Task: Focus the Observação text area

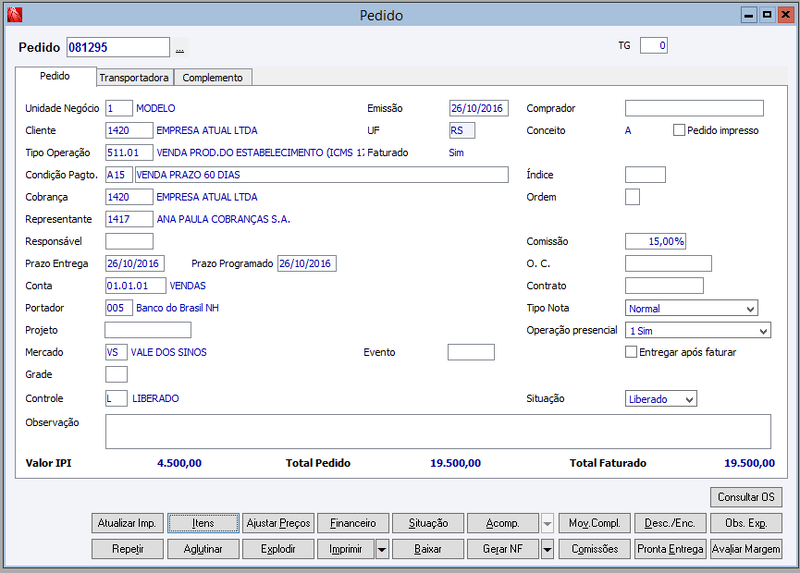Action: [438, 432]
